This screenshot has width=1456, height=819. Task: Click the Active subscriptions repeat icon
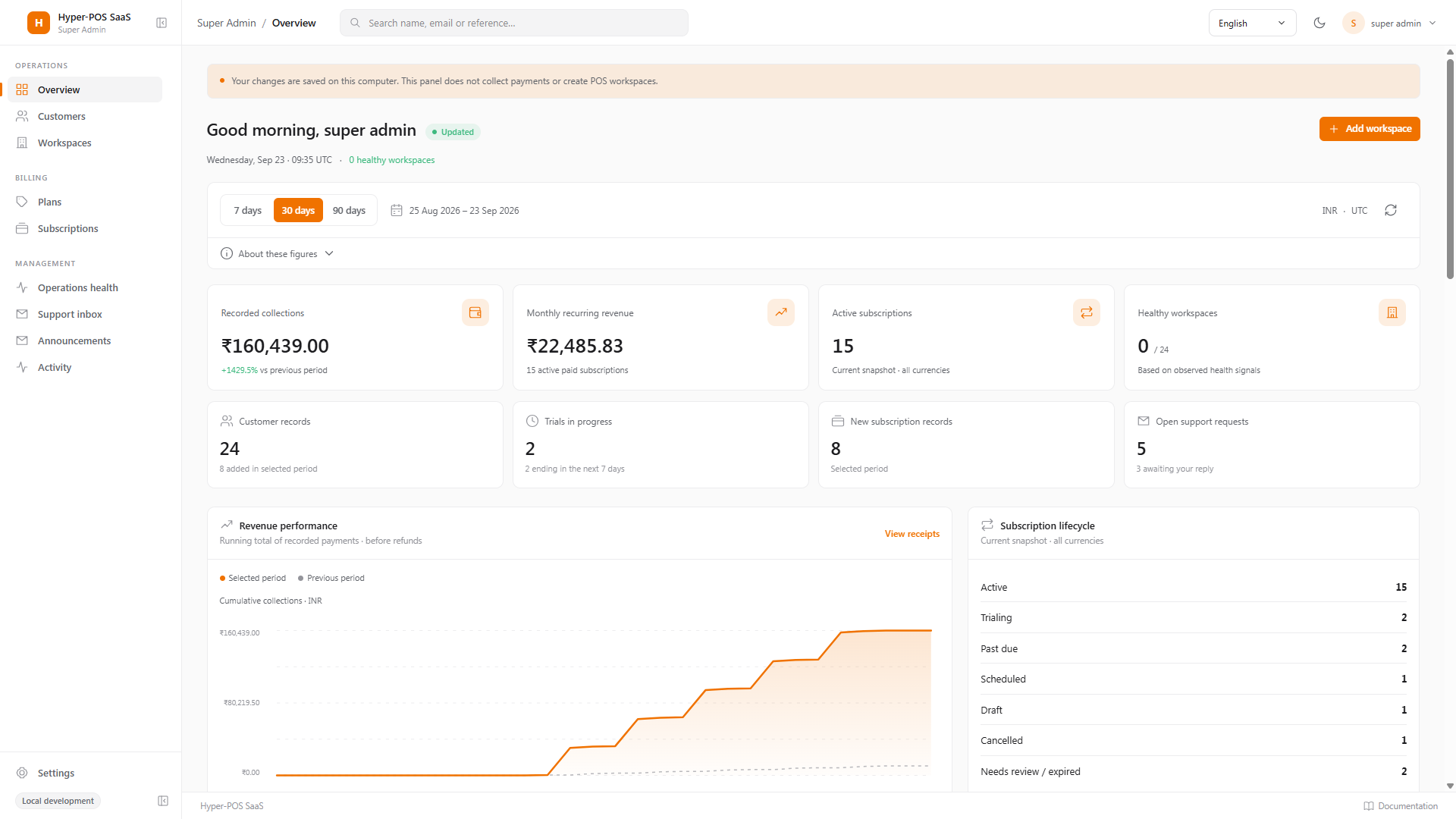pos(1087,312)
